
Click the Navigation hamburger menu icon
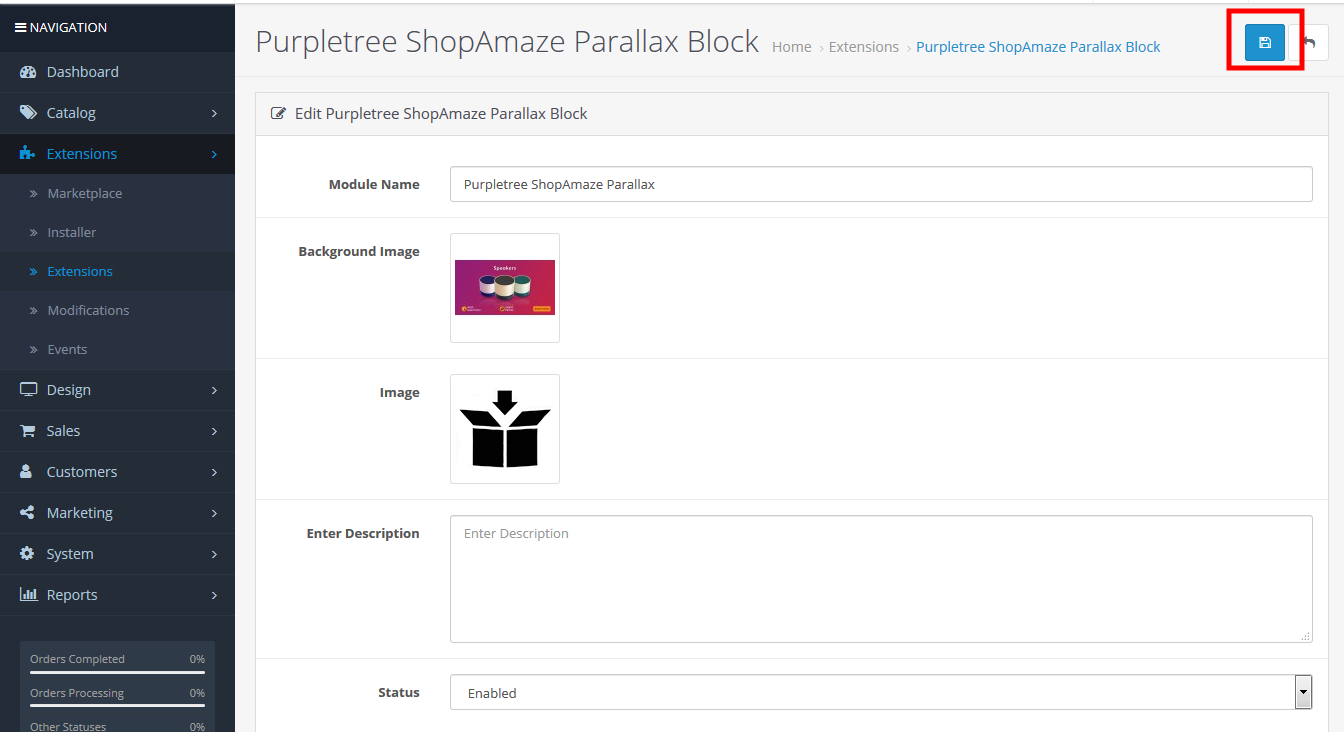20,27
